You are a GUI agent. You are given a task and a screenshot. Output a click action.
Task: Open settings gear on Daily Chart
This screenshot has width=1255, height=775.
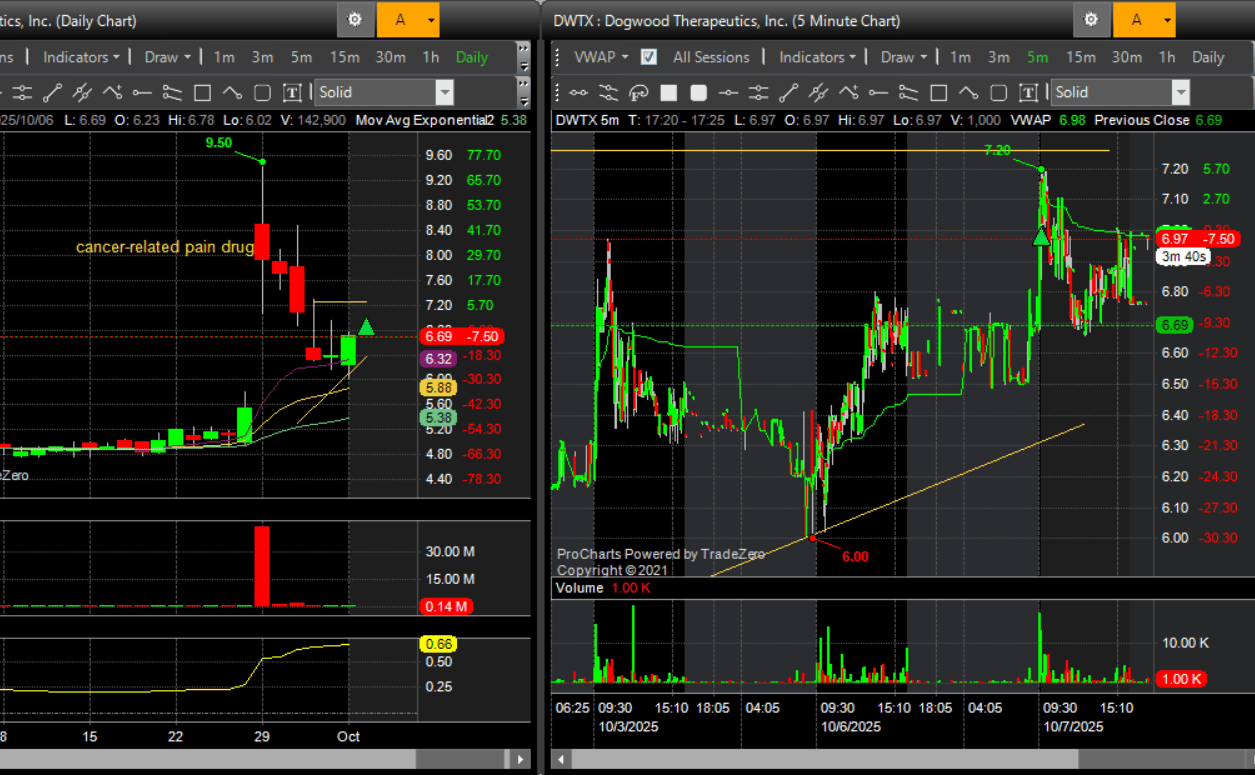355,20
